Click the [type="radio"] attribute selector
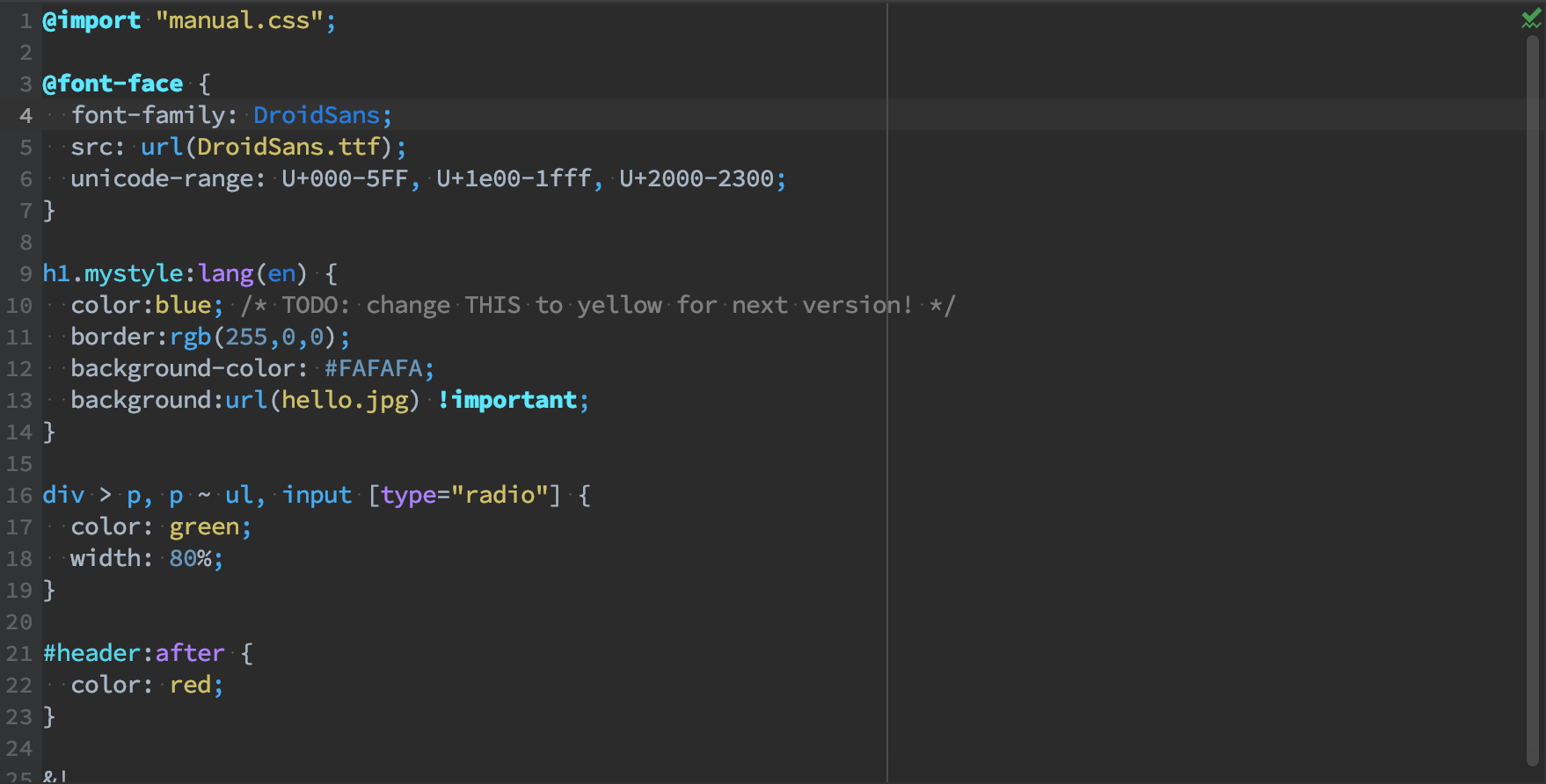The height and width of the screenshot is (784, 1546). coord(464,495)
